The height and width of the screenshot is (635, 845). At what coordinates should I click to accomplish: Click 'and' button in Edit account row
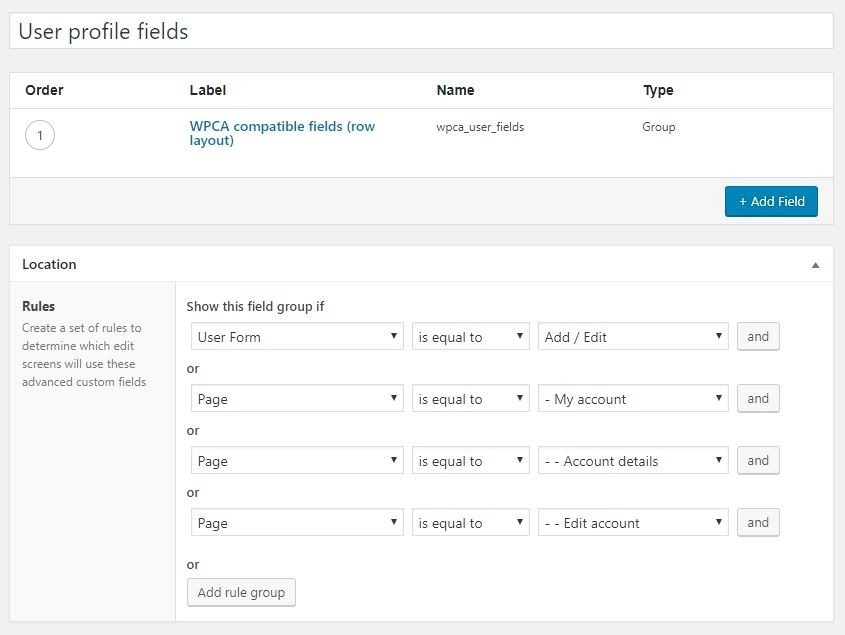click(x=758, y=522)
